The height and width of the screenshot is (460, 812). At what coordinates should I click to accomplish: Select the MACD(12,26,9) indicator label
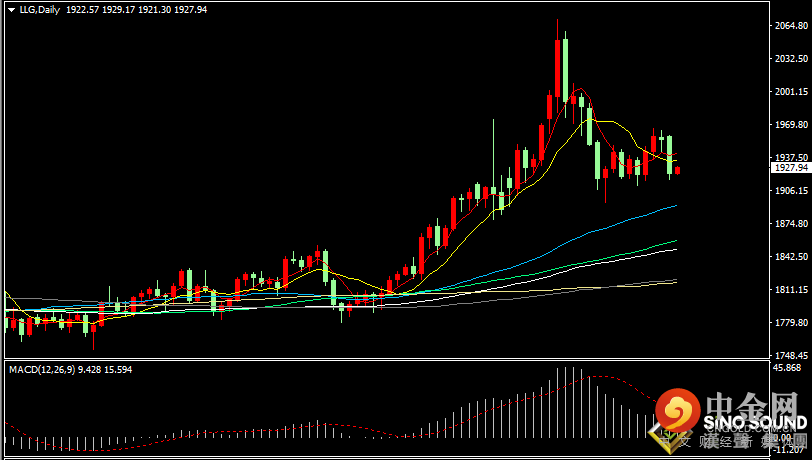(42, 370)
